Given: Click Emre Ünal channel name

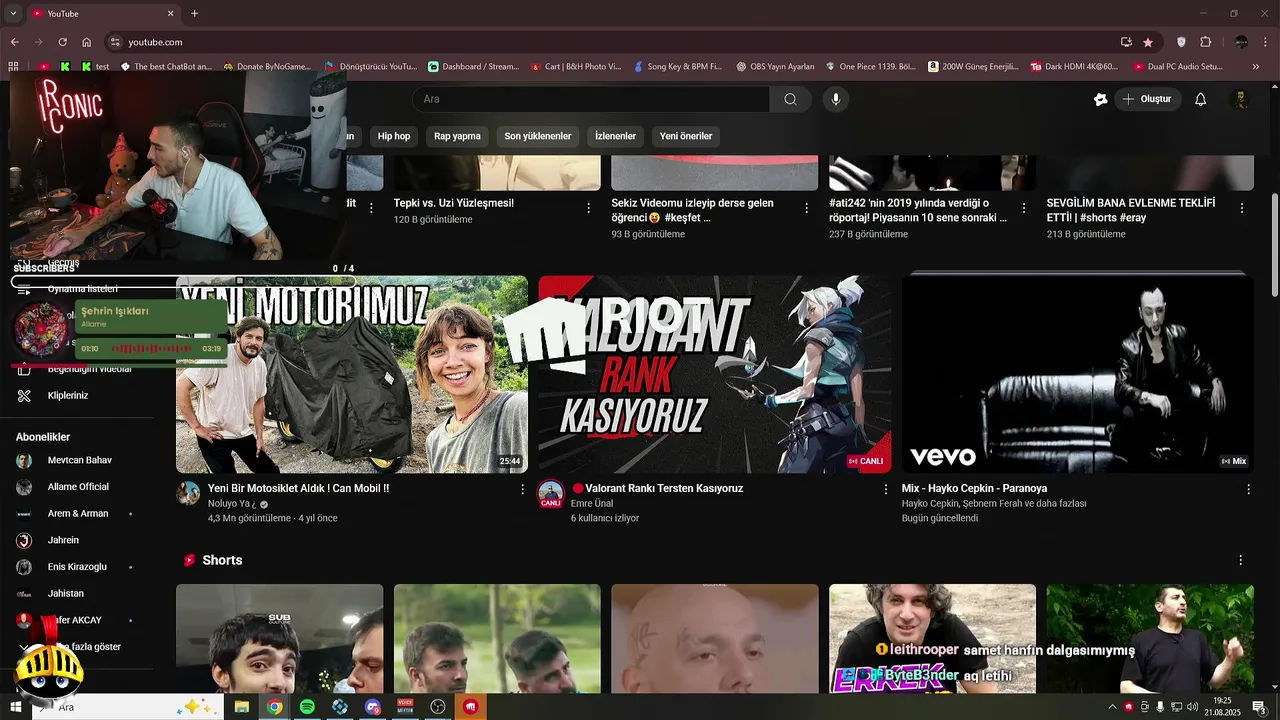Looking at the screenshot, I should 592,504.
